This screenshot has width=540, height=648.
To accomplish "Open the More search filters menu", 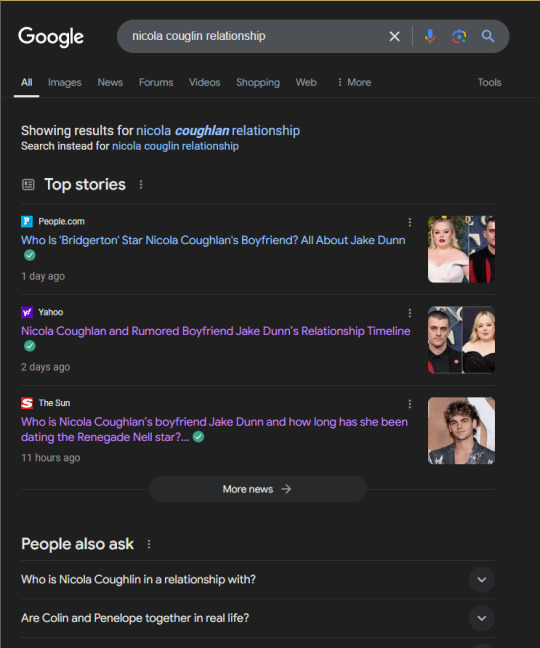I will [354, 82].
